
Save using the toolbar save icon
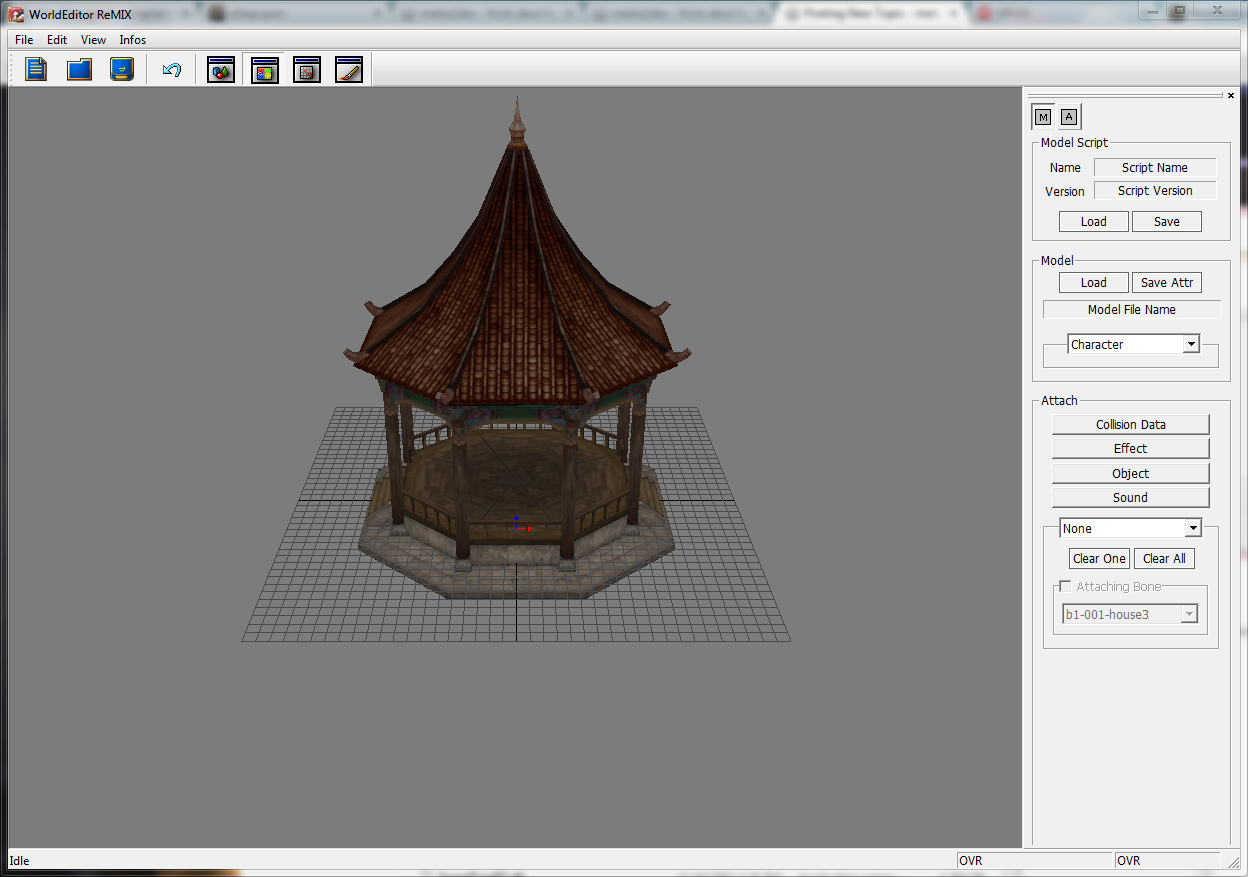122,68
